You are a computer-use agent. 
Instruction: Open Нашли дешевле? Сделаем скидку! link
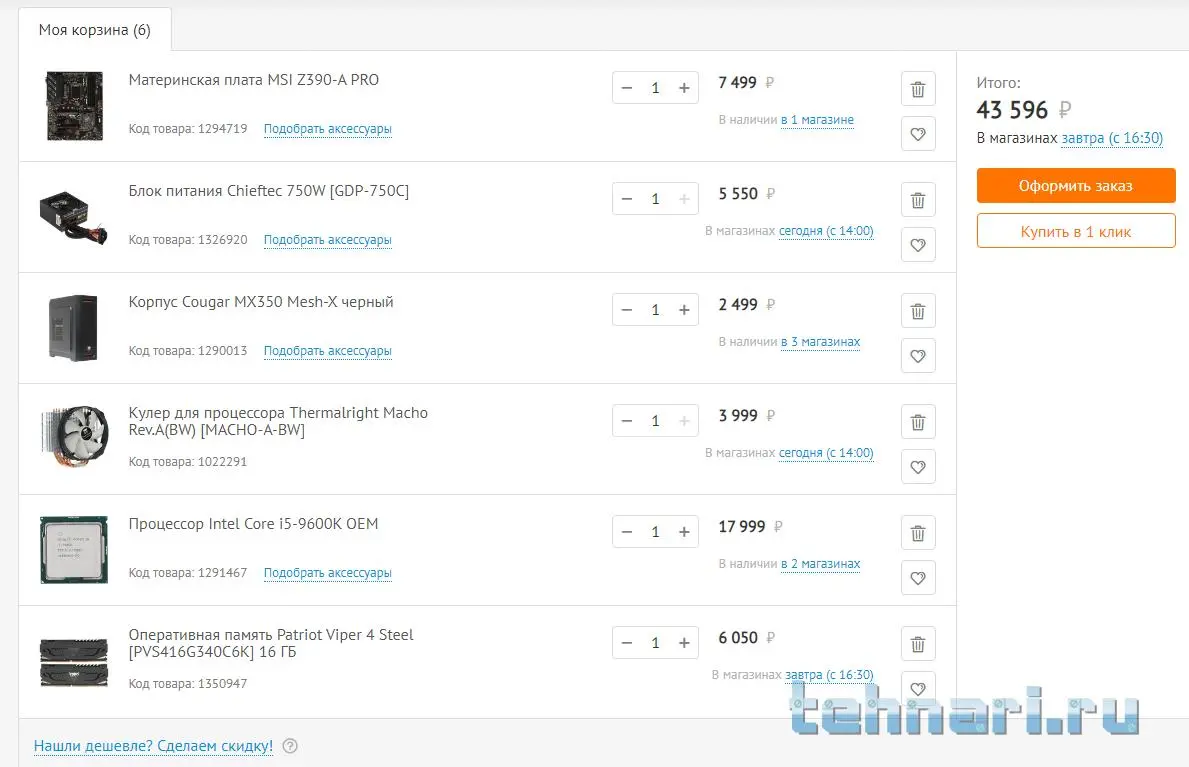coord(153,747)
